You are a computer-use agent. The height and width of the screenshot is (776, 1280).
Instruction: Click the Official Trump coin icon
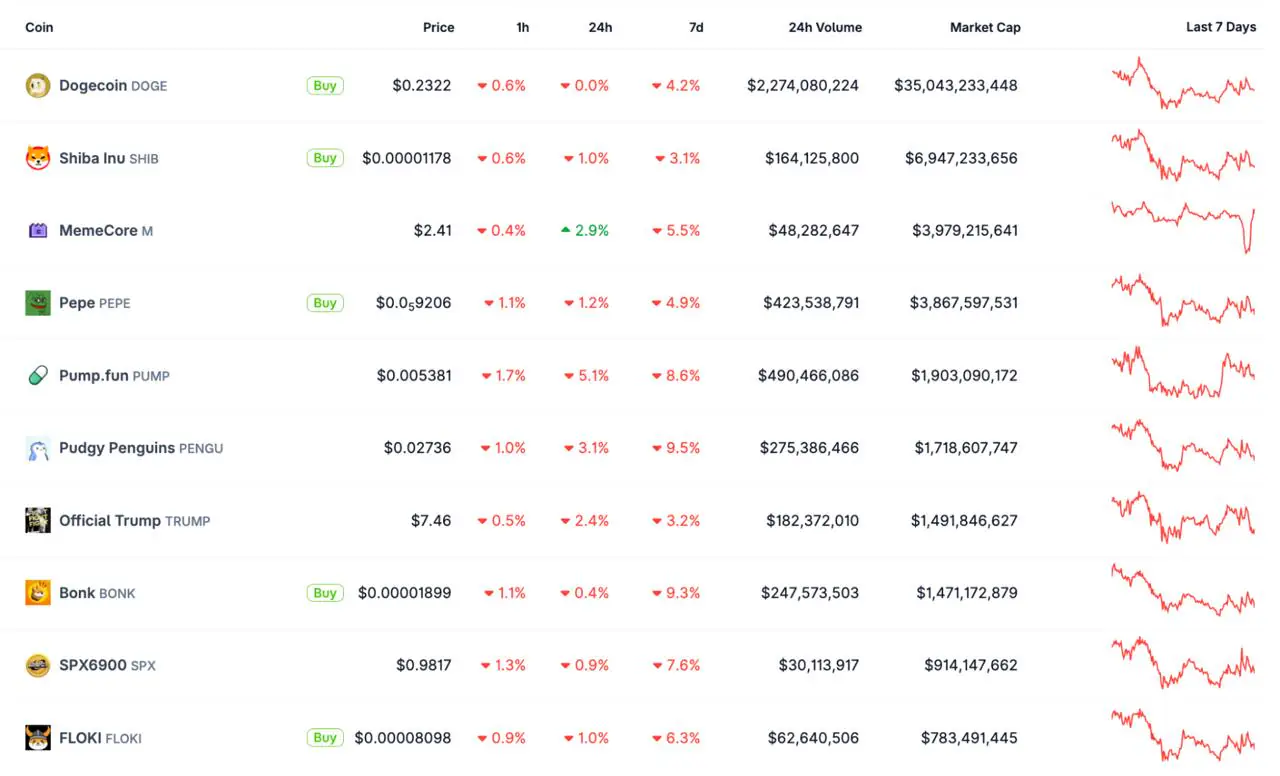point(38,521)
